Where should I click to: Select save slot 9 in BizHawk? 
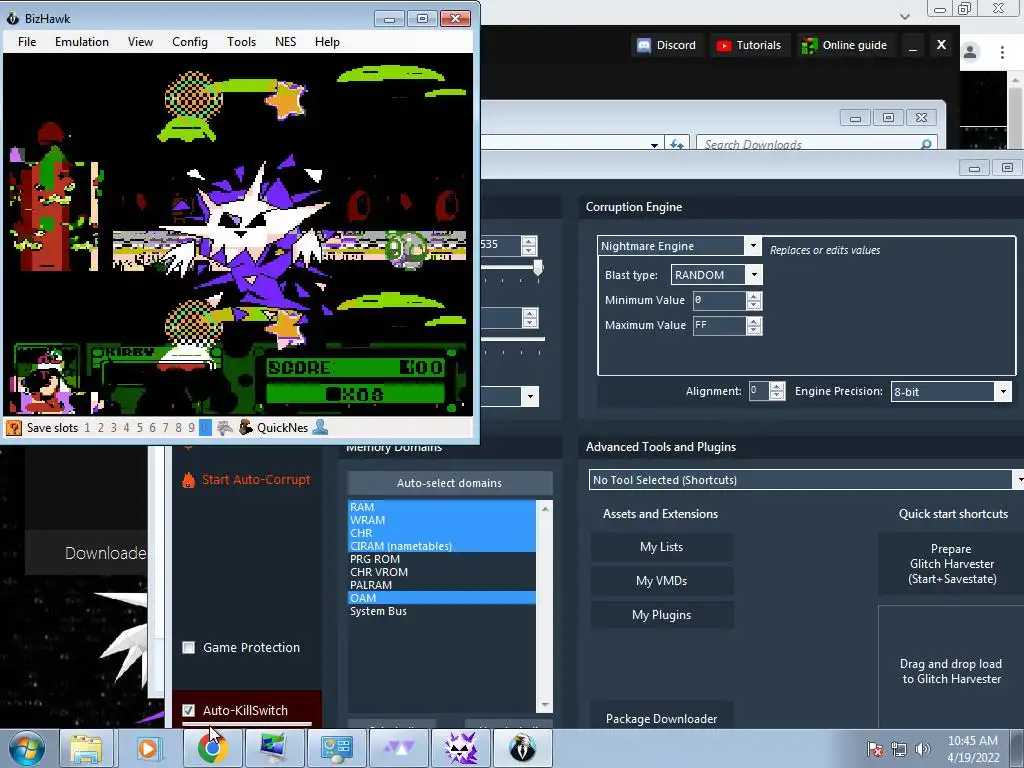[191, 428]
